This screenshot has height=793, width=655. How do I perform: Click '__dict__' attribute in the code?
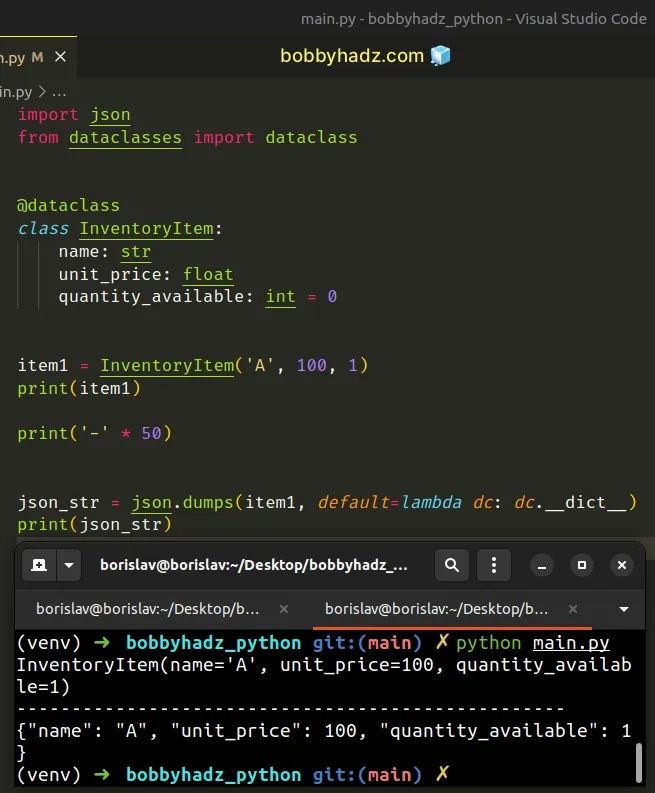click(585, 502)
